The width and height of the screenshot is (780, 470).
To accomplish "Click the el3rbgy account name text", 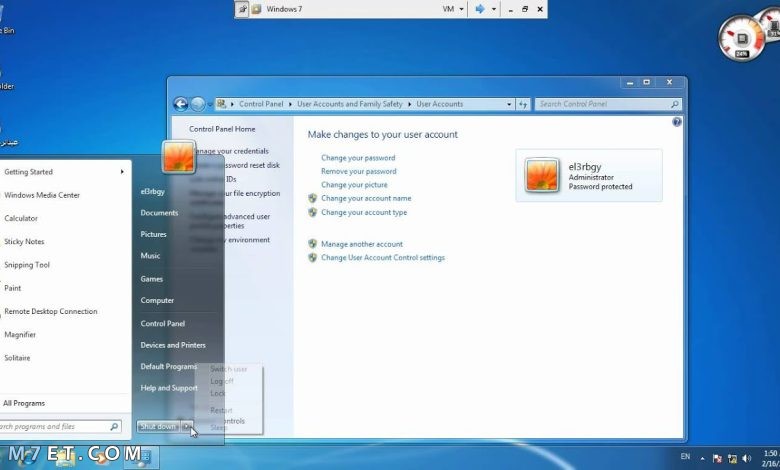I will point(585,167).
